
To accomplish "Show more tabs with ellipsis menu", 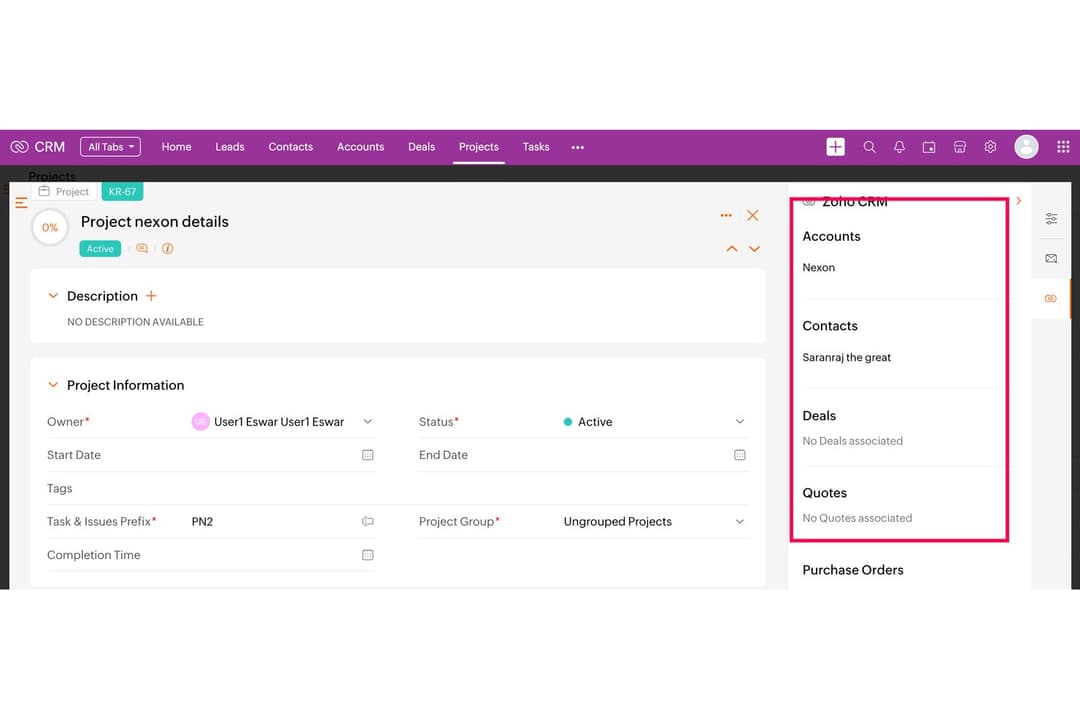I will pyautogui.click(x=577, y=147).
